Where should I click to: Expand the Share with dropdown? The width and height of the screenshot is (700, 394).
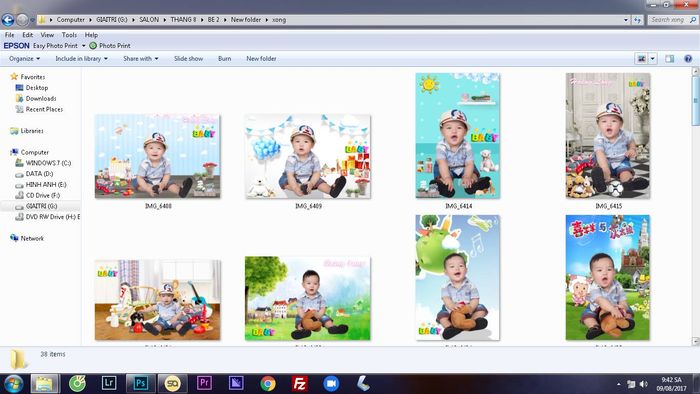(141, 58)
